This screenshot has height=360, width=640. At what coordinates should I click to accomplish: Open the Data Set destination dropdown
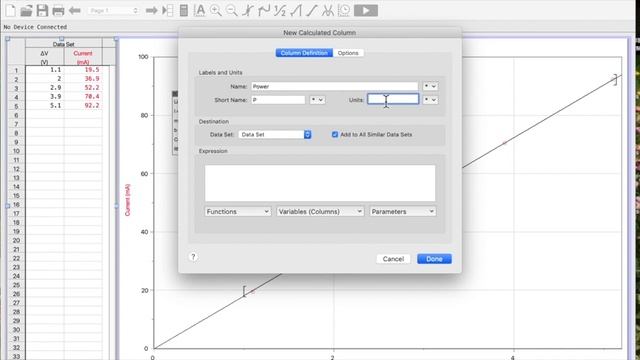pos(275,134)
